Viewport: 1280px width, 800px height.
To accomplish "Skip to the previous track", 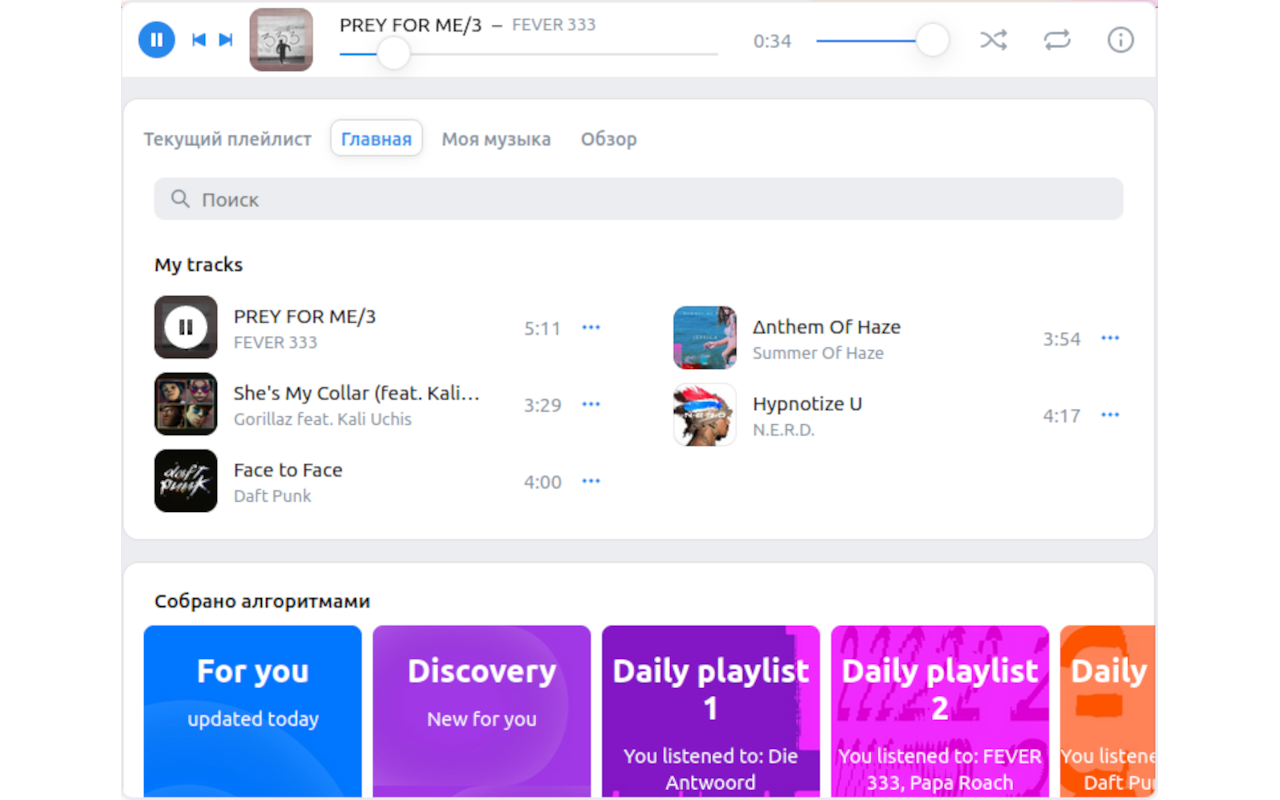I will [199, 40].
